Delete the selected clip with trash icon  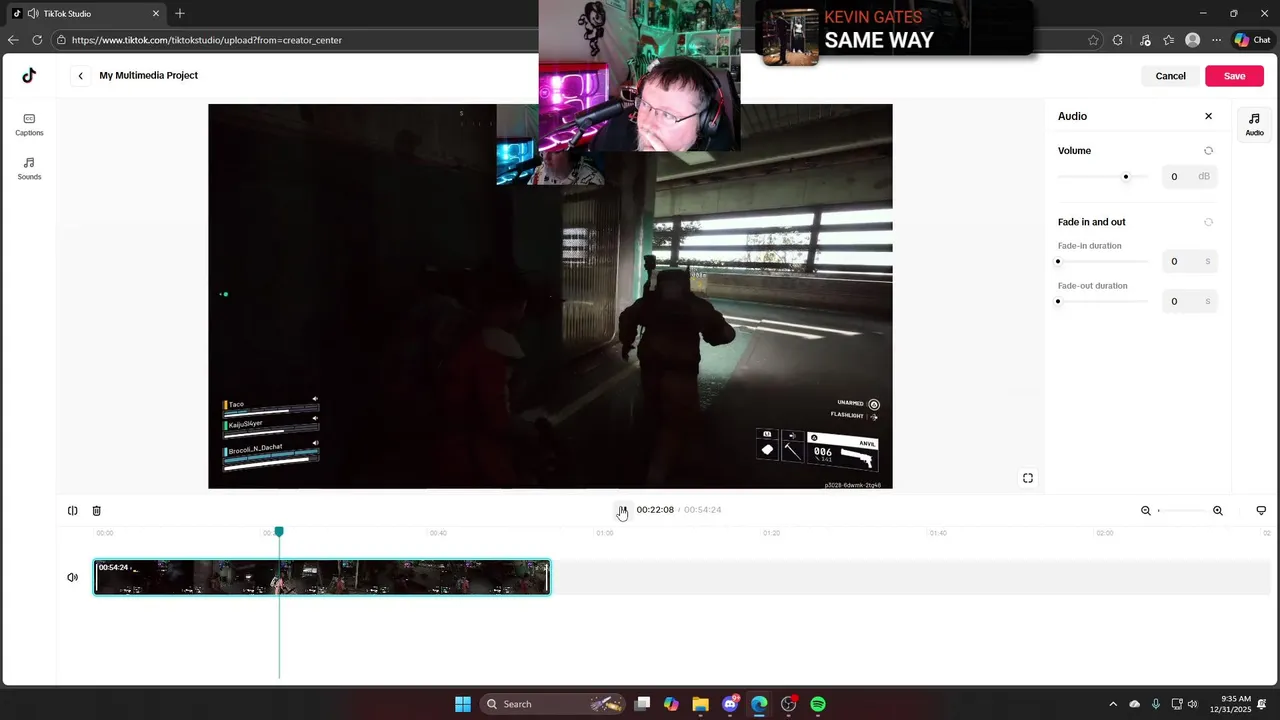click(96, 511)
